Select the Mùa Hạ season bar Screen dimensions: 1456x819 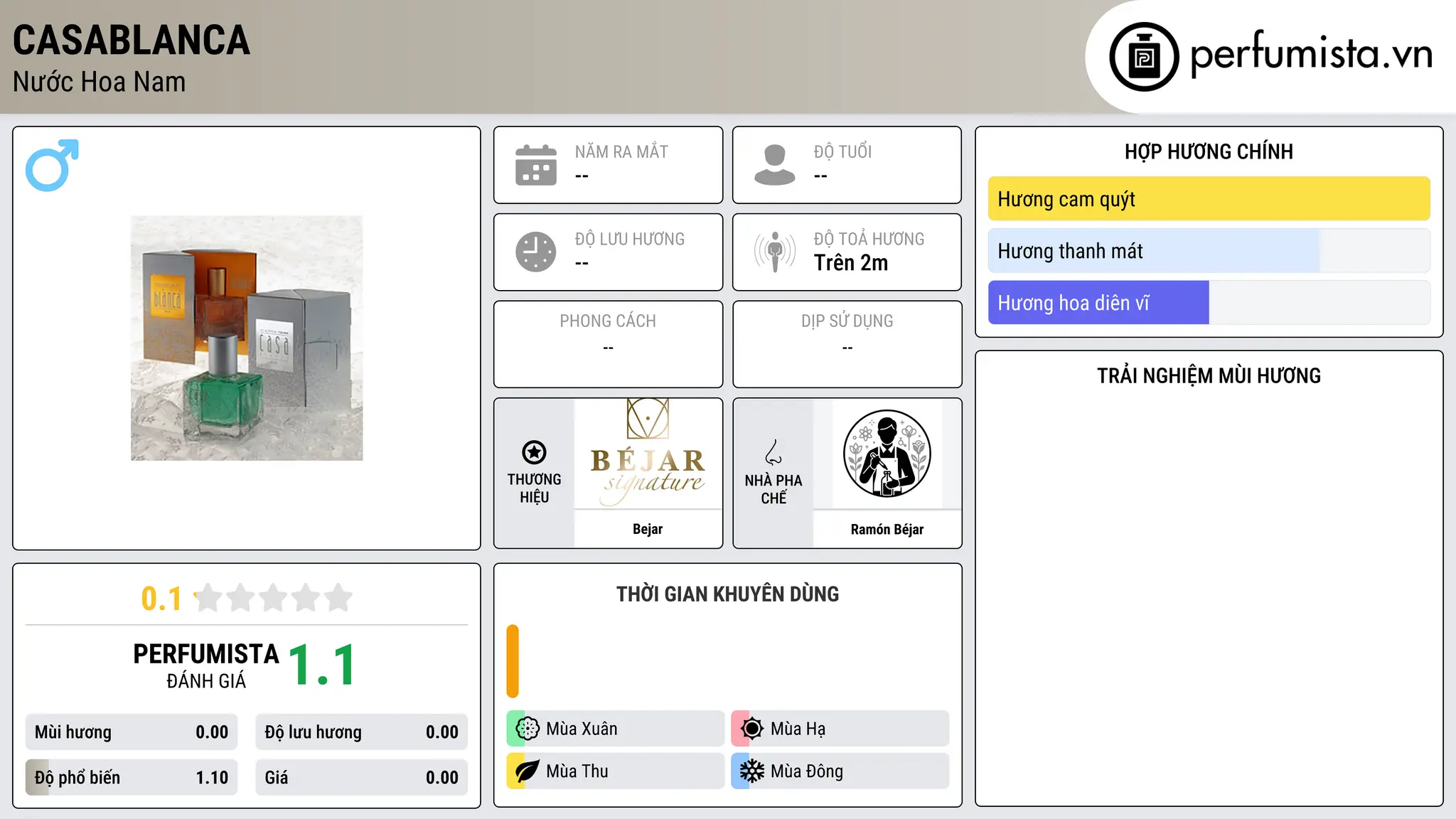pyautogui.click(x=840, y=728)
